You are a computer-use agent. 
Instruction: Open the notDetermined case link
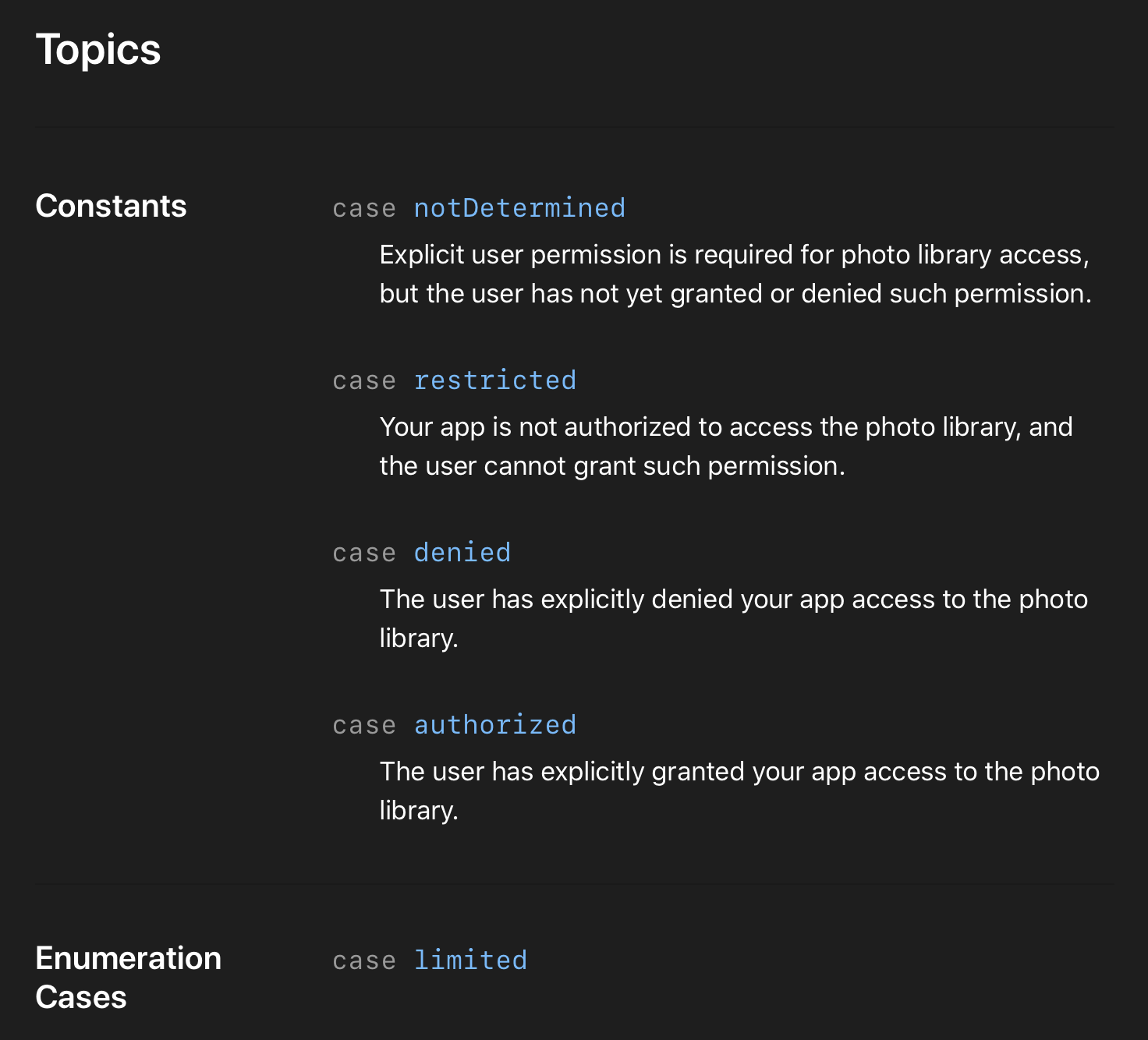519,208
